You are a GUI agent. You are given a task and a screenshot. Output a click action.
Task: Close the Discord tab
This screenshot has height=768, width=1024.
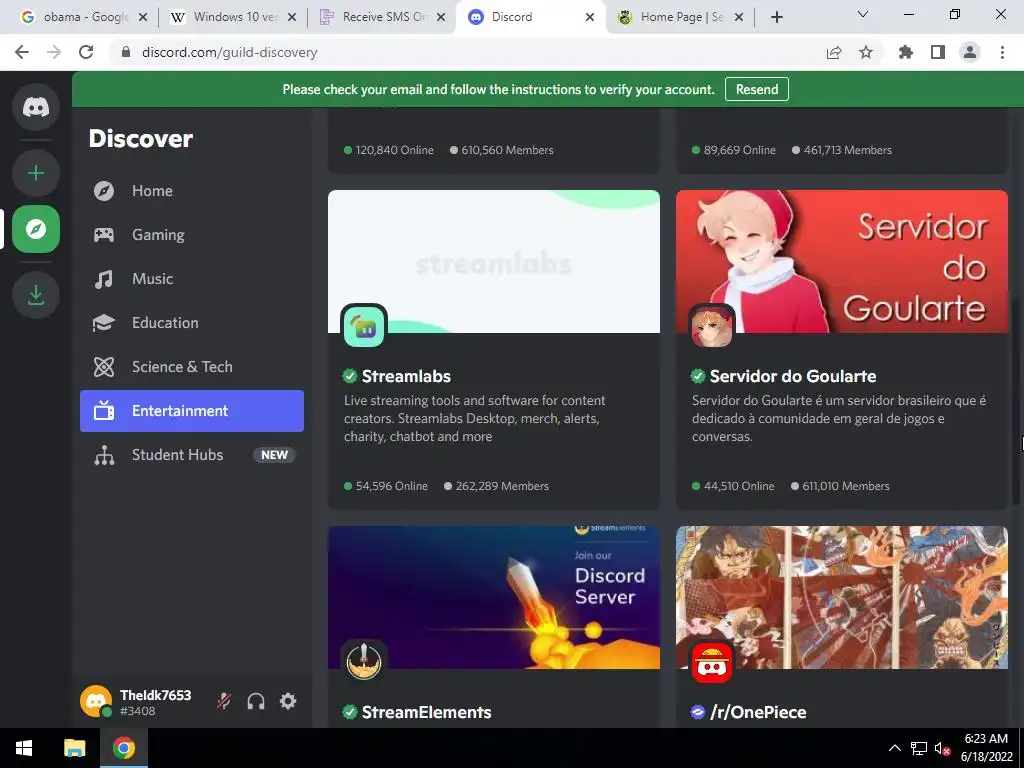590,17
